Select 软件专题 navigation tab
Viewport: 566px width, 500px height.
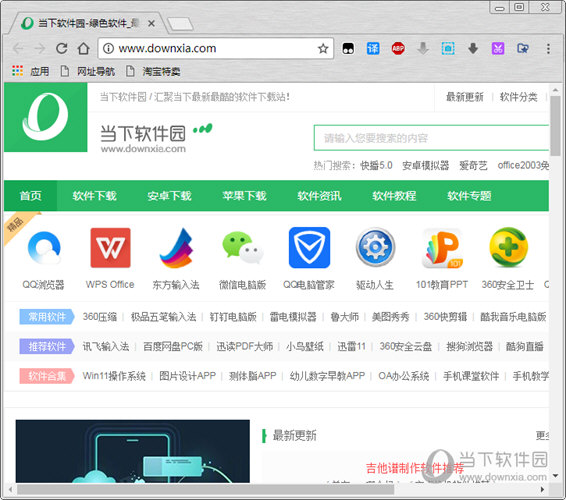point(469,196)
